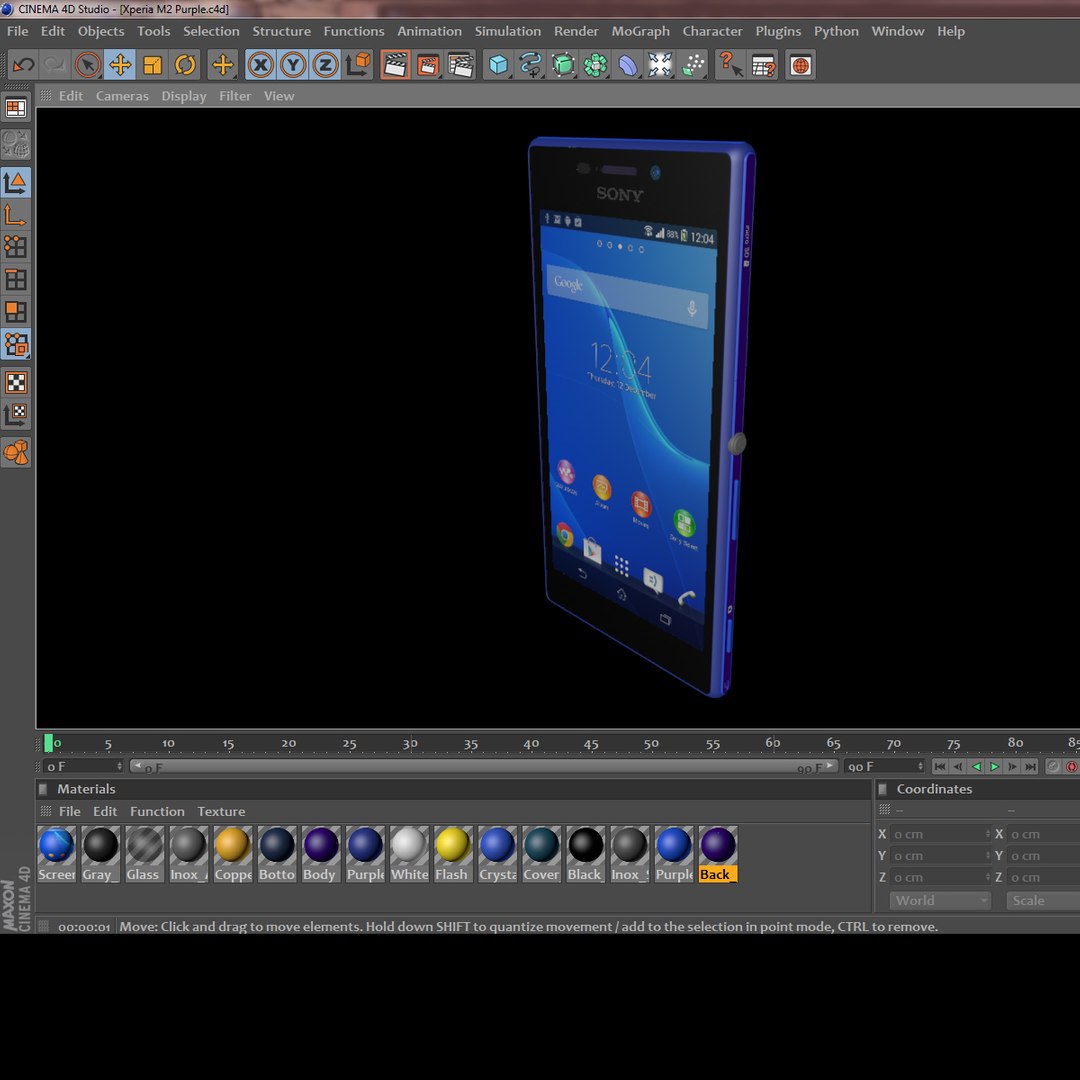This screenshot has width=1080, height=1080.
Task: Open the viewport Display menu
Action: point(184,96)
